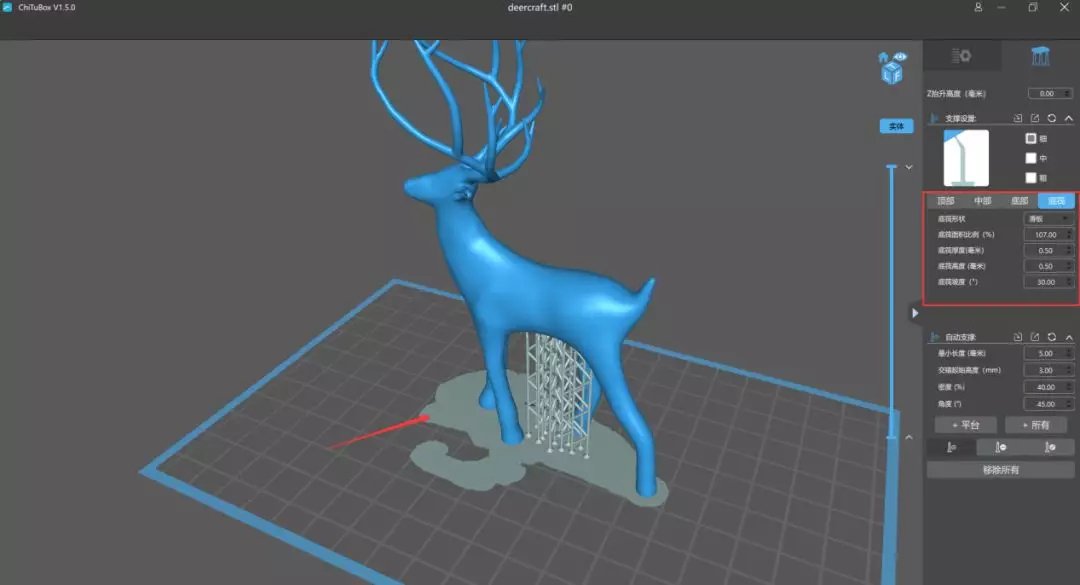Switch to the 中部 middle tab
The width and height of the screenshot is (1080, 585).
coord(982,201)
